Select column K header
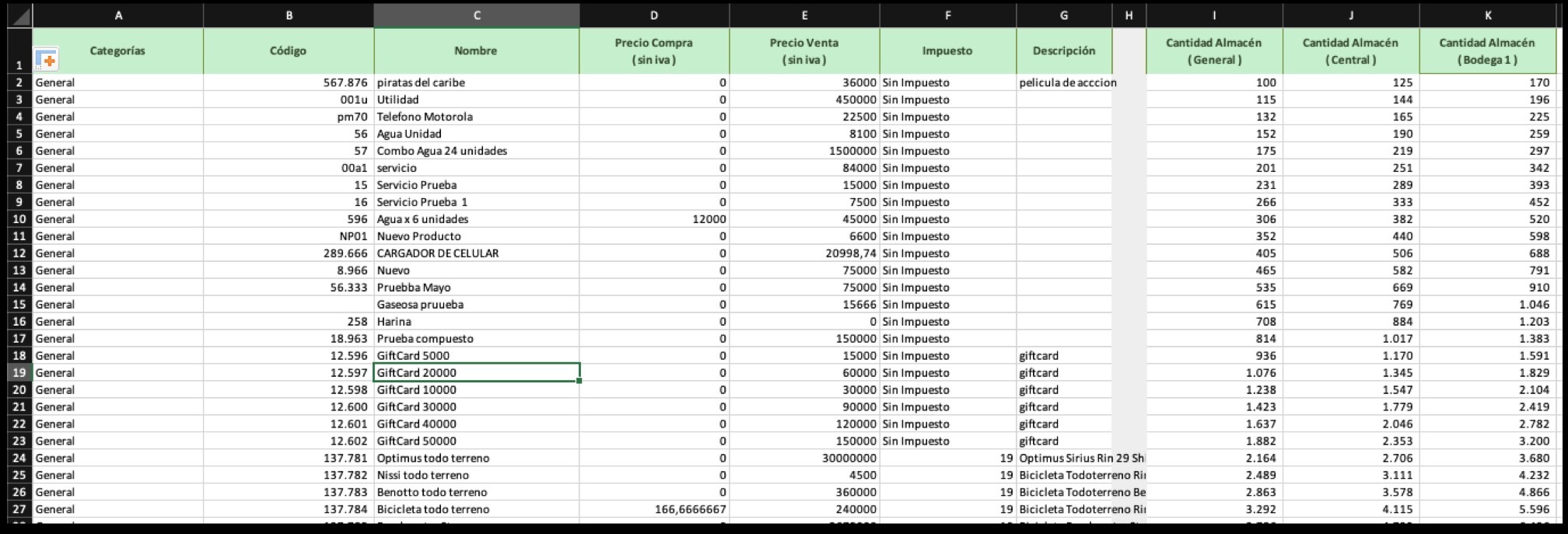This screenshot has width=1568, height=534. coord(1487,16)
